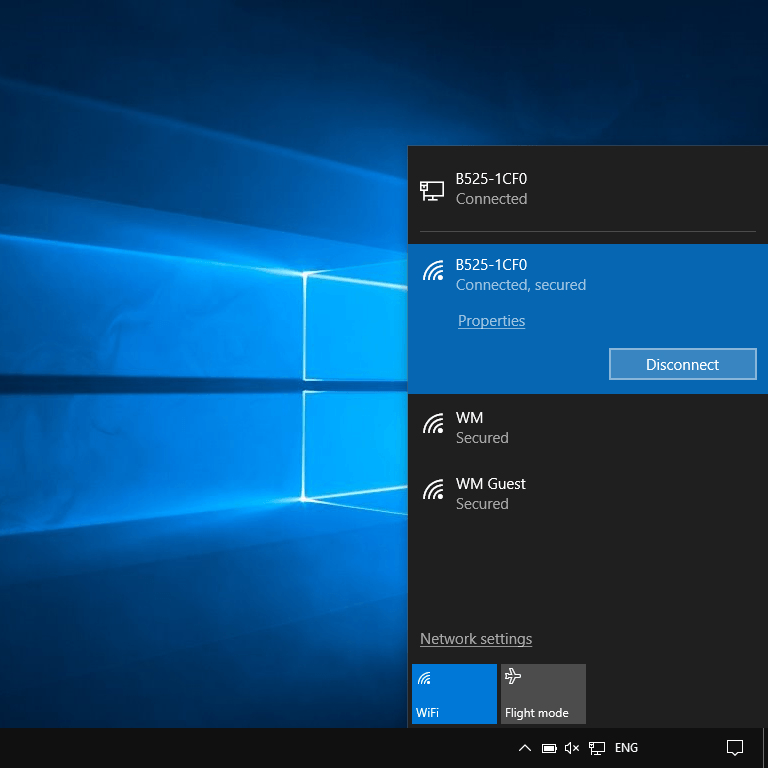Click the network icon in the system tray
768x768 pixels.
tap(597, 748)
